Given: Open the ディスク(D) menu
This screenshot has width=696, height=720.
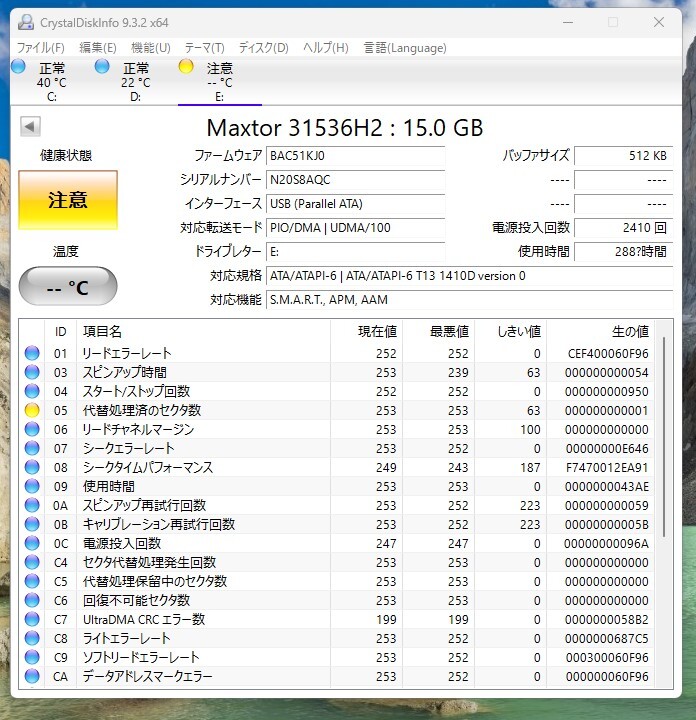Looking at the screenshot, I should pyautogui.click(x=264, y=48).
